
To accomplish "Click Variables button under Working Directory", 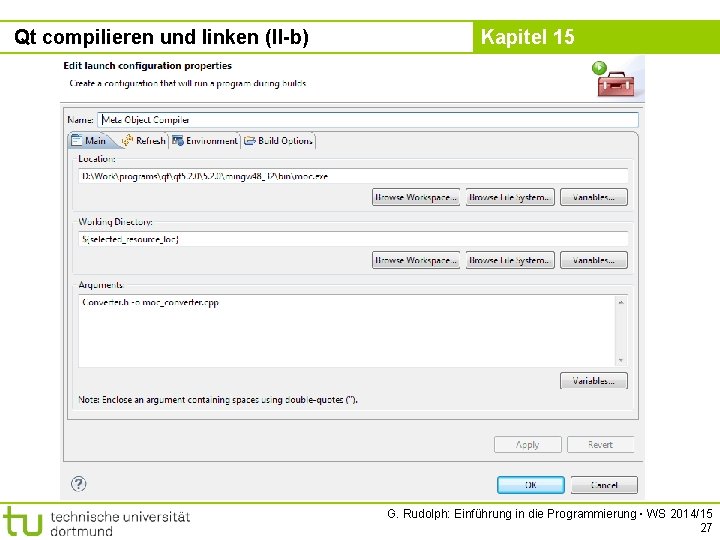I will (594, 260).
